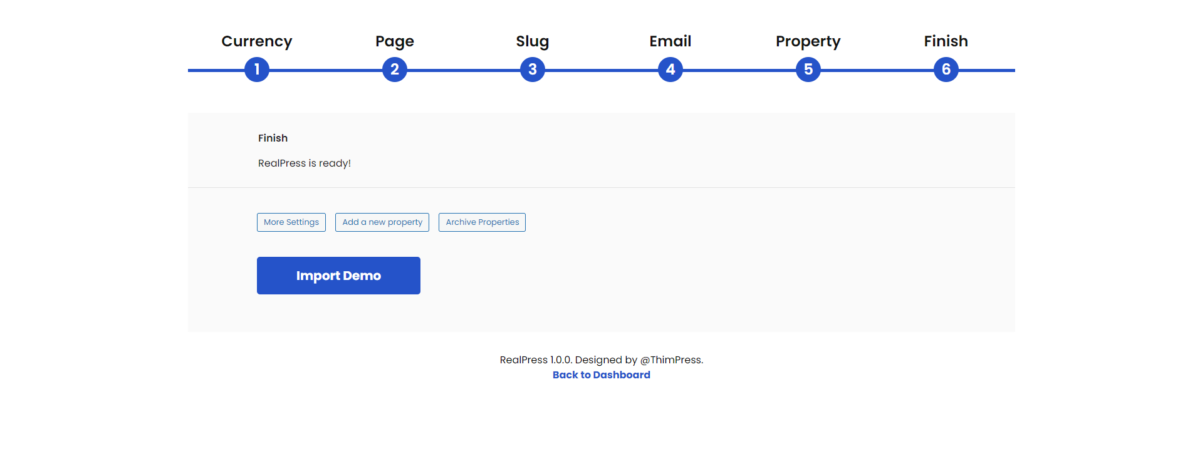
Task: Click the blue Import Demo button
Action: tap(338, 275)
